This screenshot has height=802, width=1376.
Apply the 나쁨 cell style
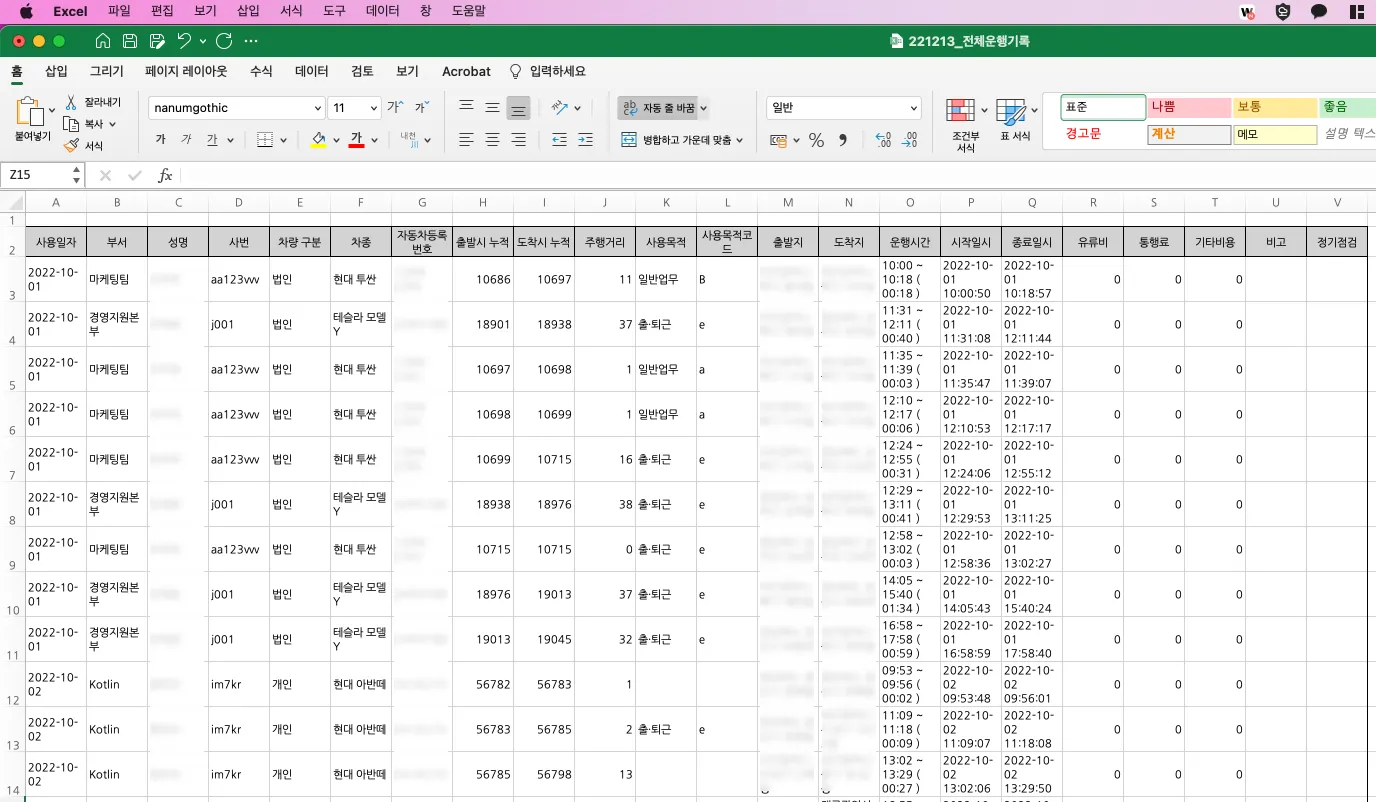click(1188, 107)
